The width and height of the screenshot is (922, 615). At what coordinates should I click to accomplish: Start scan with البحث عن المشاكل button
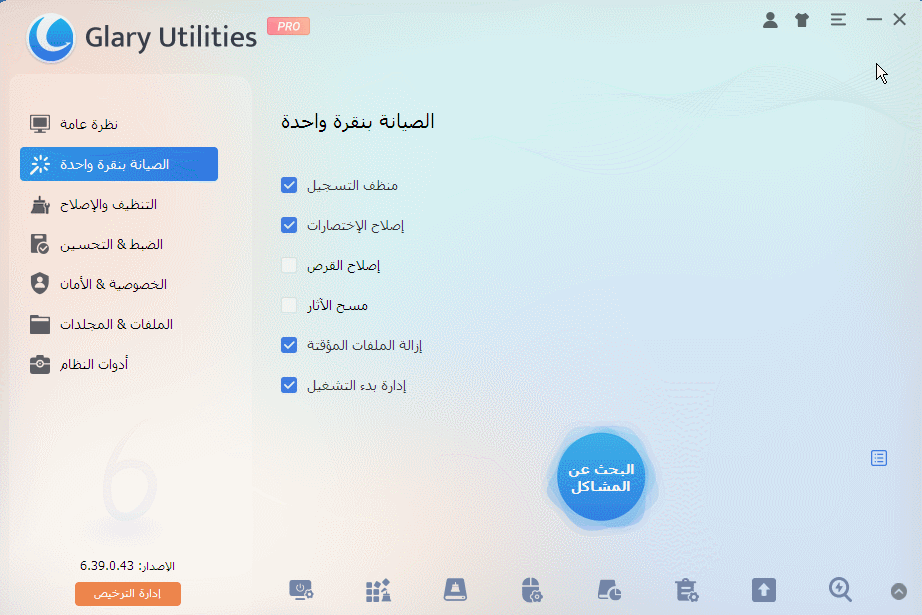point(601,477)
